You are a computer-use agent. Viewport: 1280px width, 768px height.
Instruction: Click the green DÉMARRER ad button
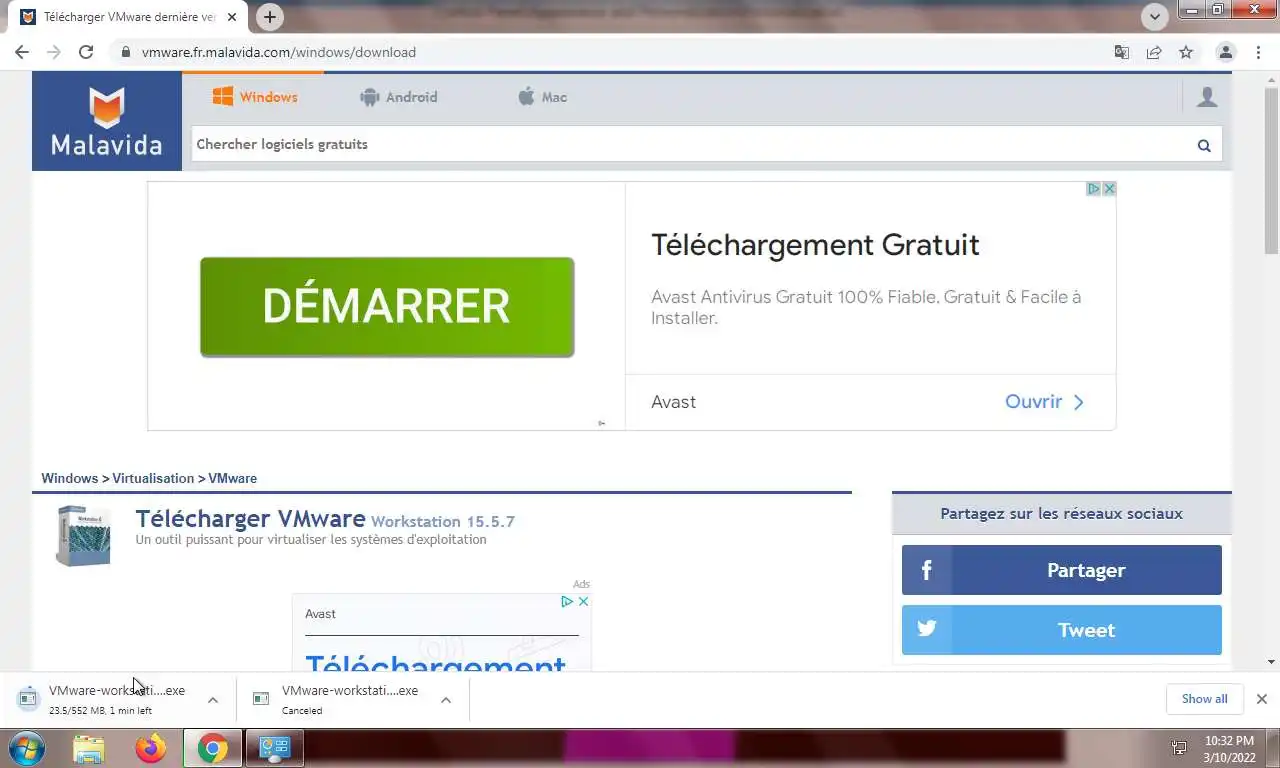(387, 307)
